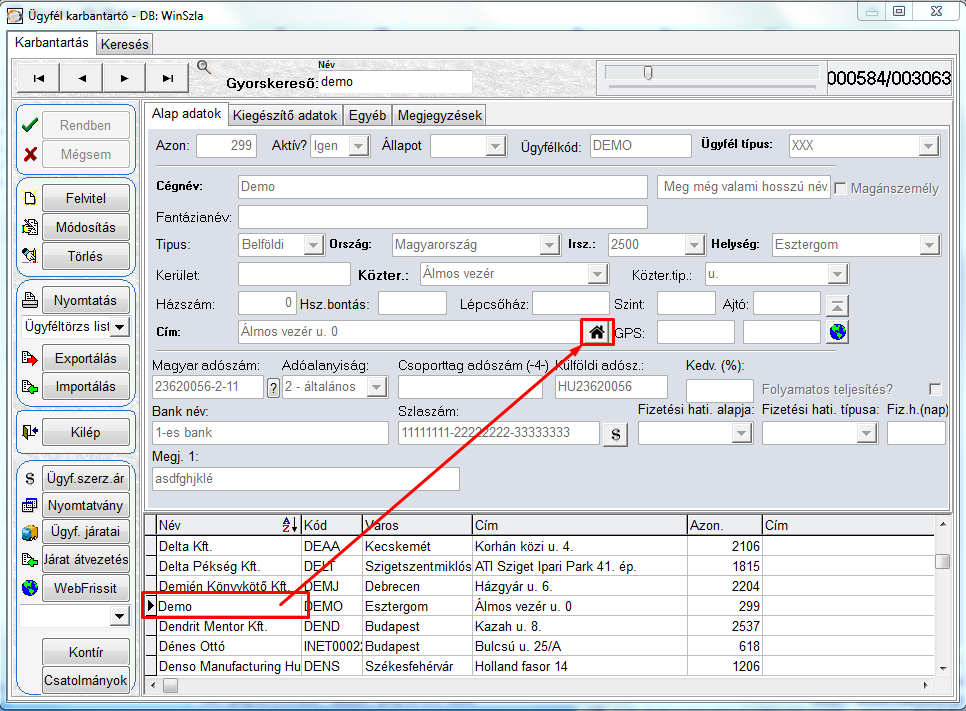Open the GPS globe map icon
Viewport: 966px width, 711px height.
pos(837,332)
